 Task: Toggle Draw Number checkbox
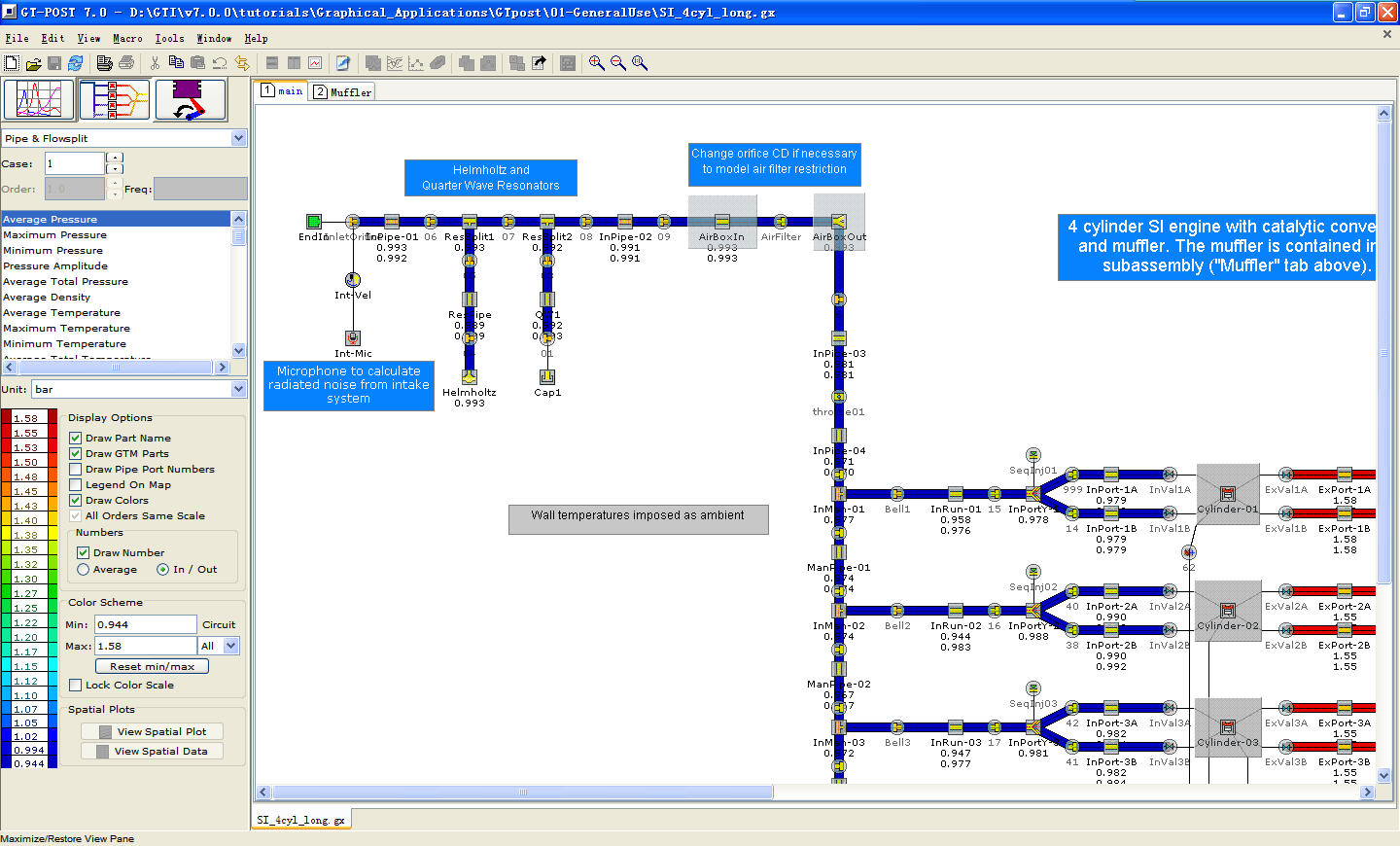pyautogui.click(x=84, y=553)
